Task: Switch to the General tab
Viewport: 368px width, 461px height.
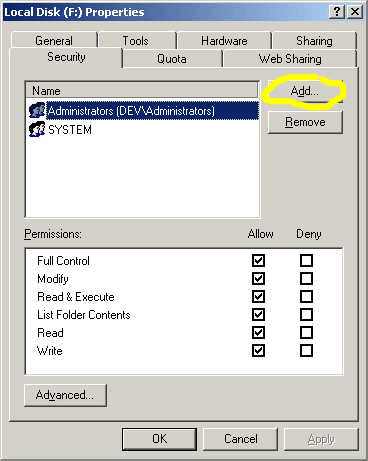Action: tap(54, 40)
